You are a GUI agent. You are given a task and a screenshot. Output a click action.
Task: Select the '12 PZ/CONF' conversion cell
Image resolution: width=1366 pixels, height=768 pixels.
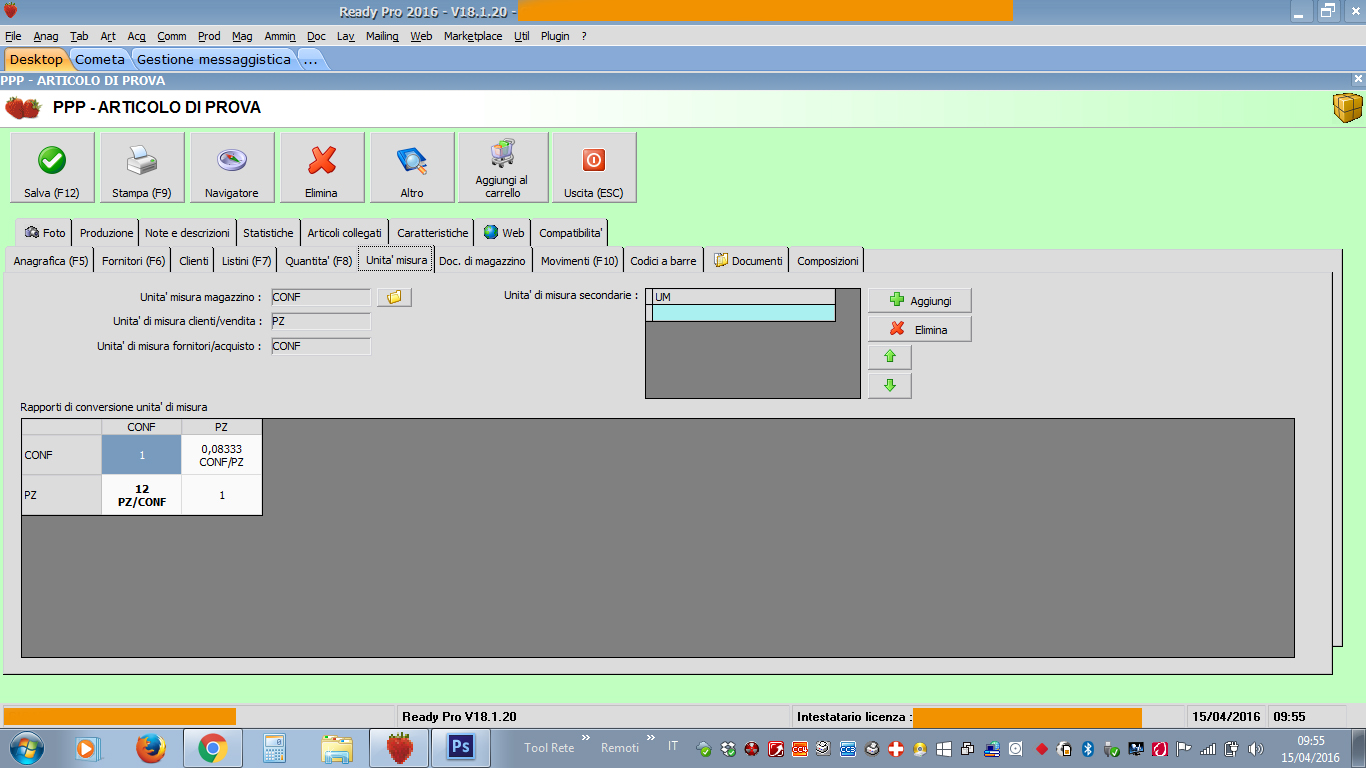[x=142, y=495]
